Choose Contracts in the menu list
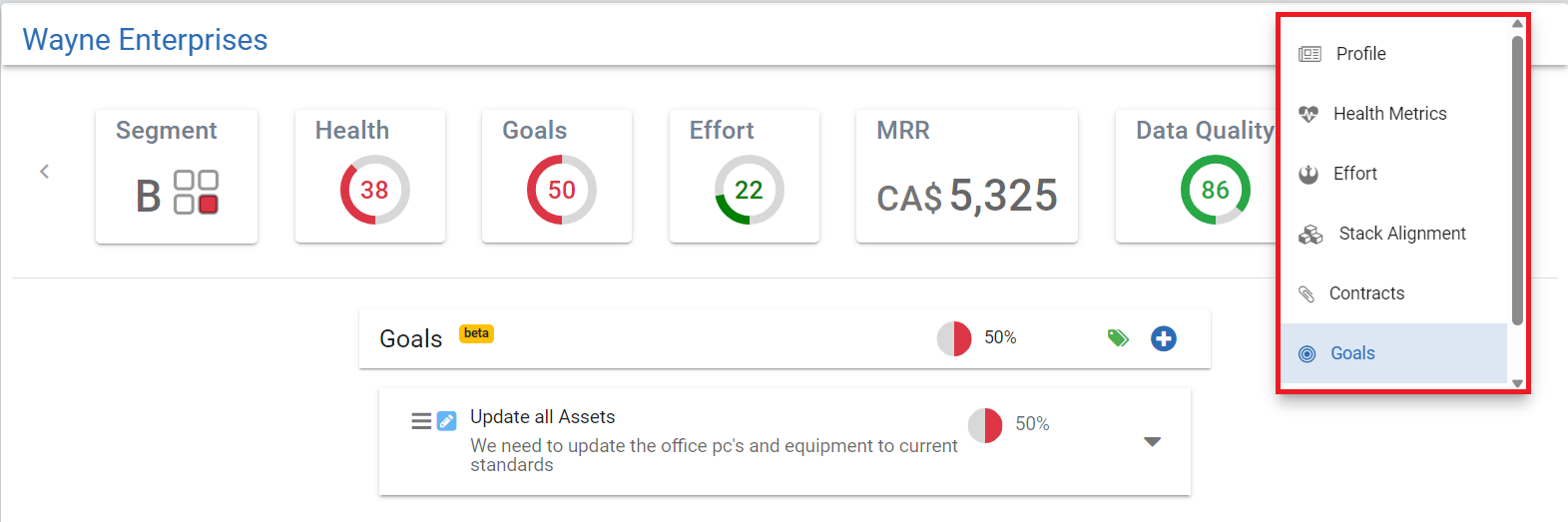 click(x=1393, y=293)
